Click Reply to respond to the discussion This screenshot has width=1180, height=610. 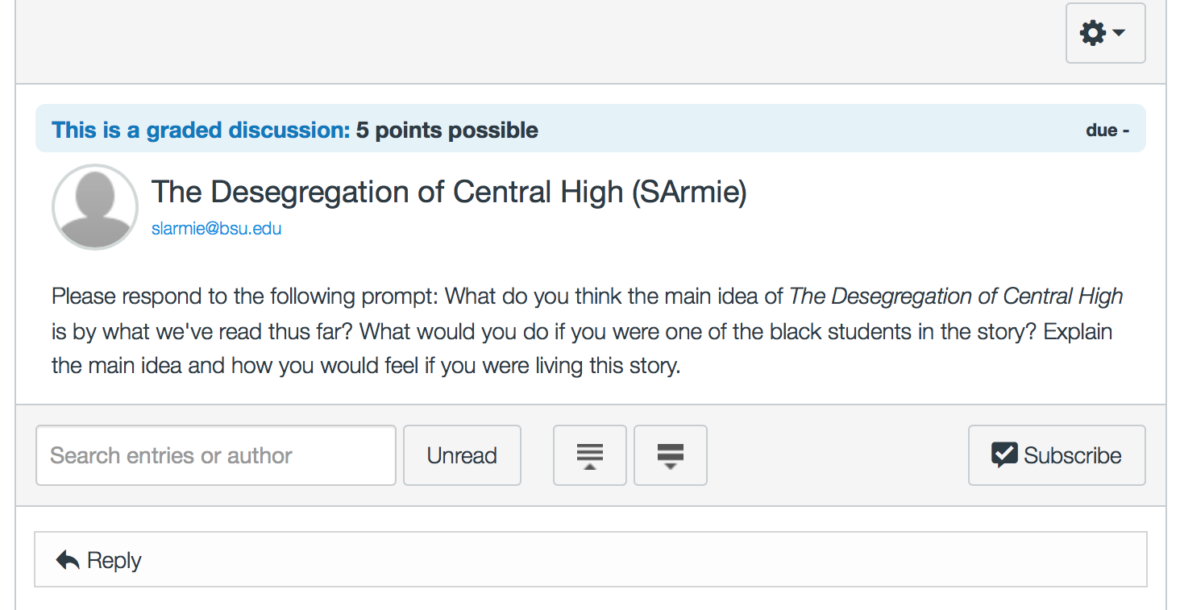113,561
